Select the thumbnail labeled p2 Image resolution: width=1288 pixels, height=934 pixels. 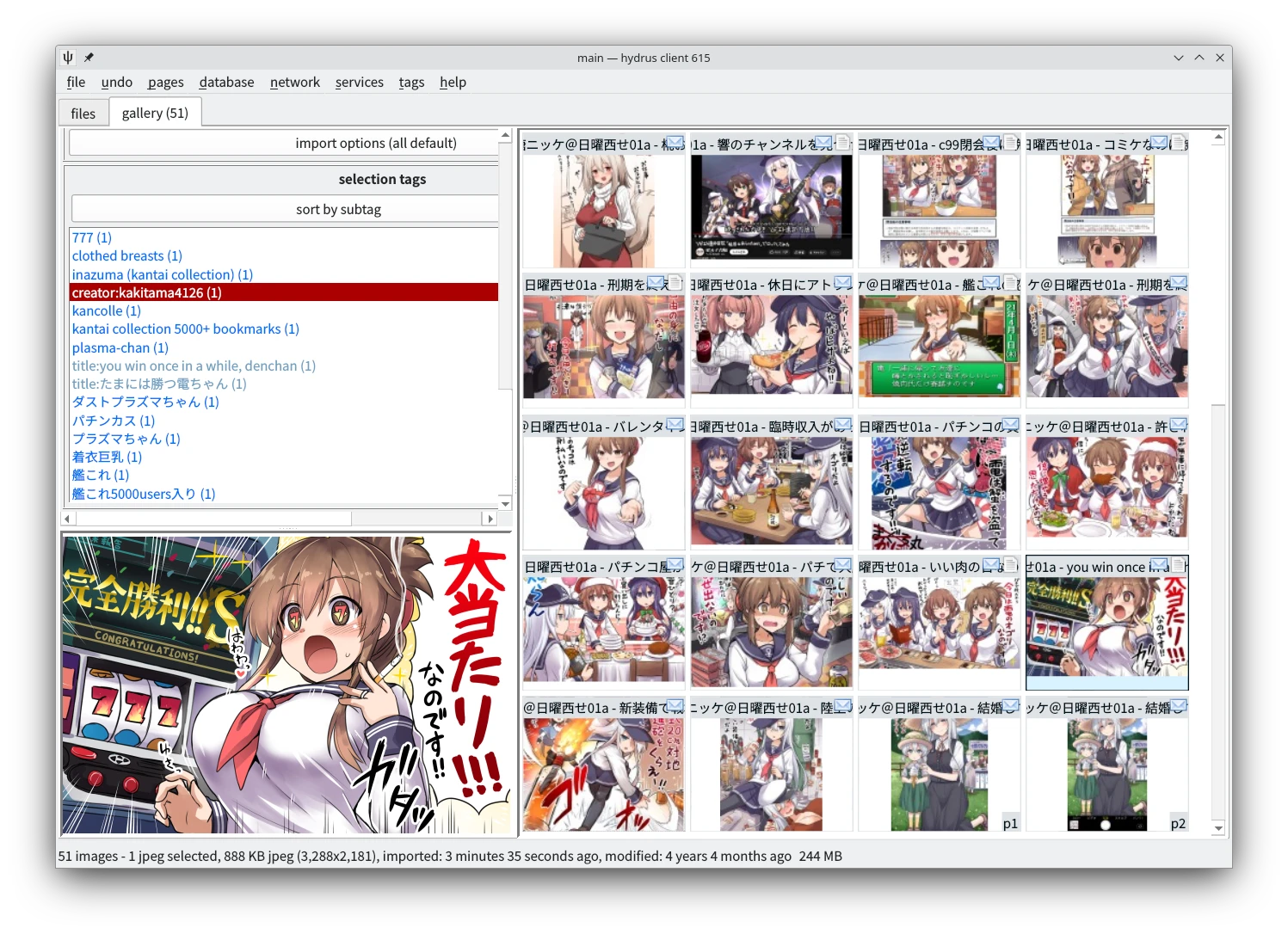point(1106,774)
